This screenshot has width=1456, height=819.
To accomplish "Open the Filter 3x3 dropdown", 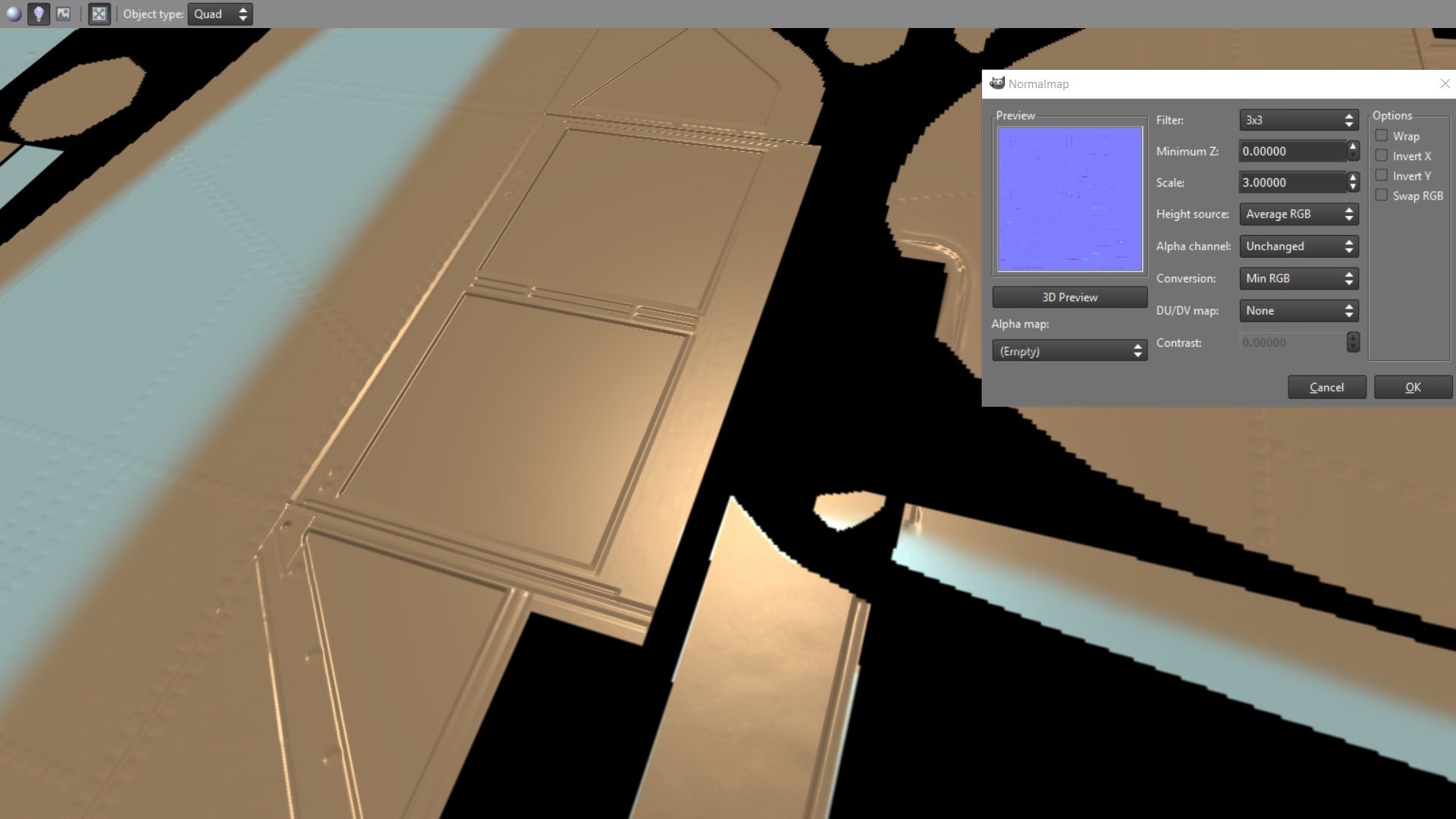I will coord(1298,120).
